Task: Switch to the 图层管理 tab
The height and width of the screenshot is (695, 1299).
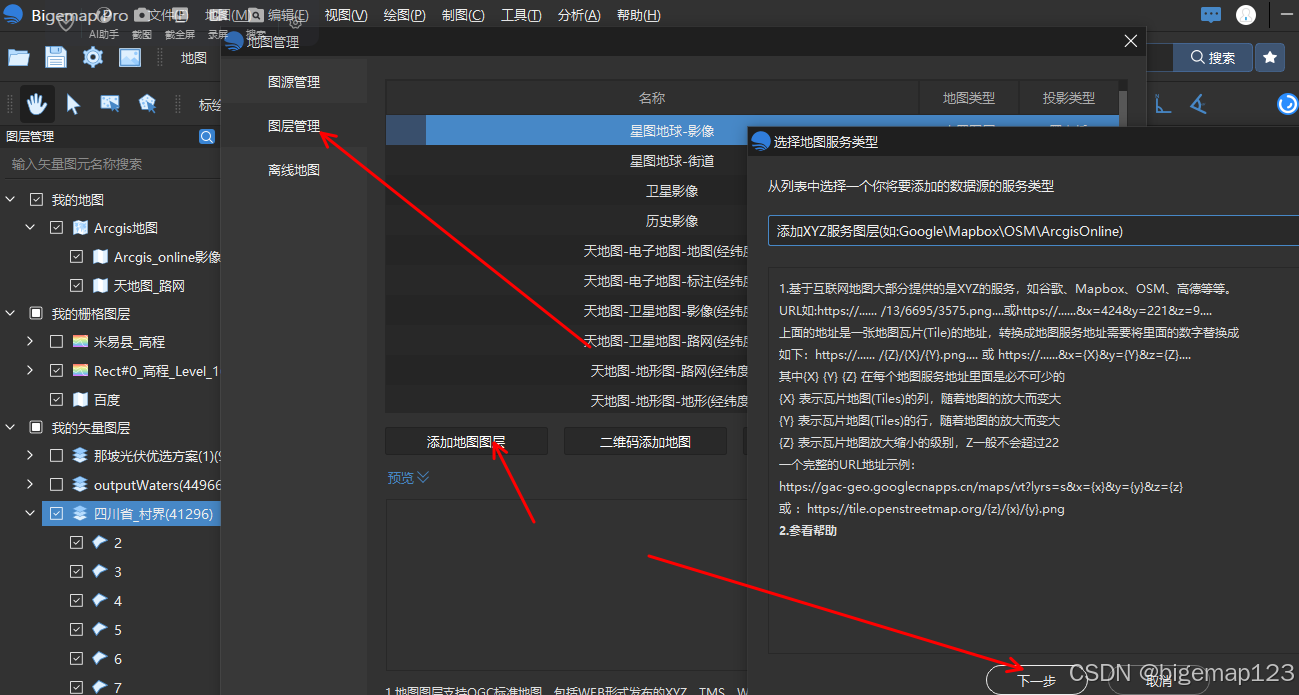Action: [294, 126]
